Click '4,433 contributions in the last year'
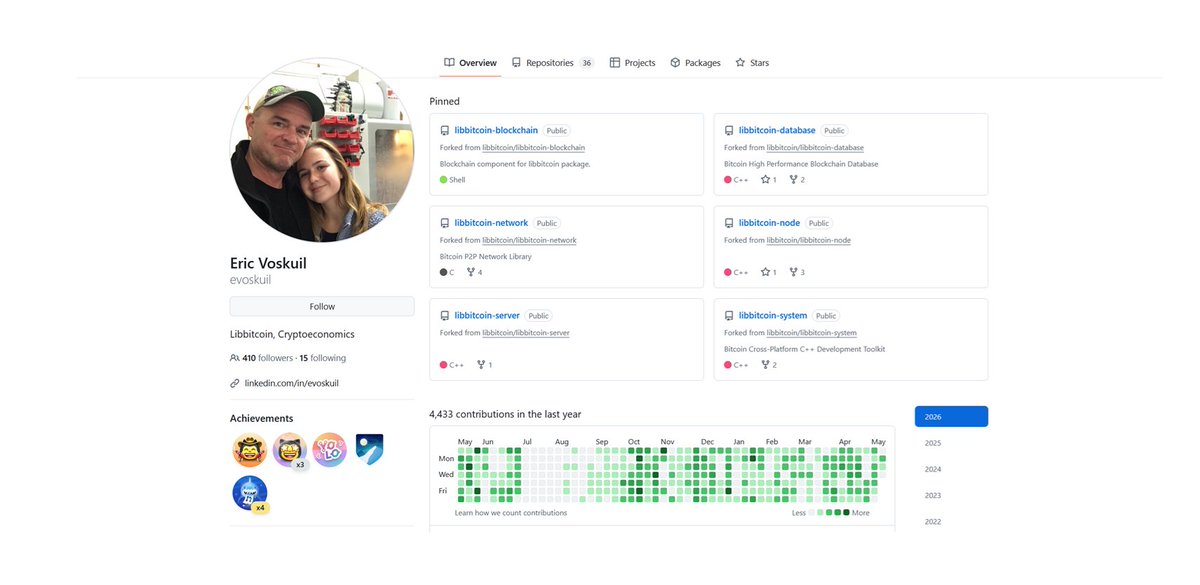 tap(505, 414)
